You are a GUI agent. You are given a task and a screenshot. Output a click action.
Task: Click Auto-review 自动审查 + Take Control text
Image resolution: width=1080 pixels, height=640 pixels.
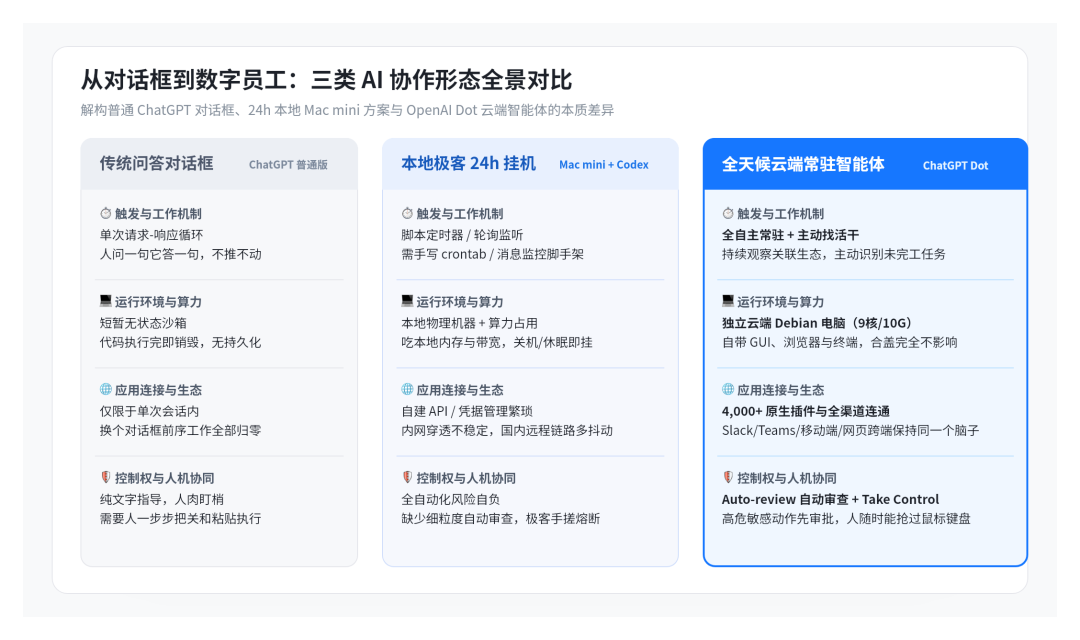pos(830,499)
